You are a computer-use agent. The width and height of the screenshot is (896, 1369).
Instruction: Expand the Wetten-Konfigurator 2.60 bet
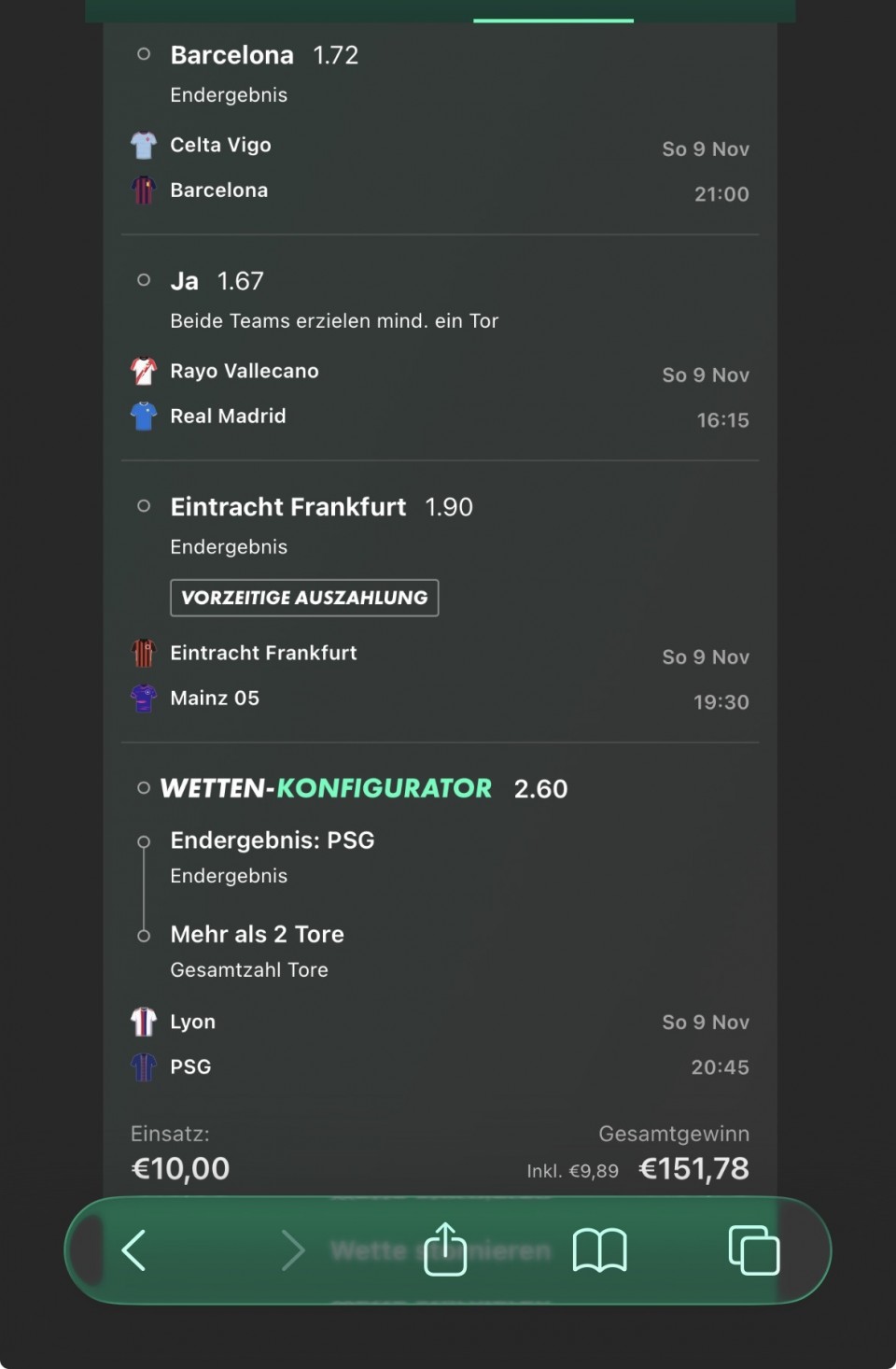point(144,788)
